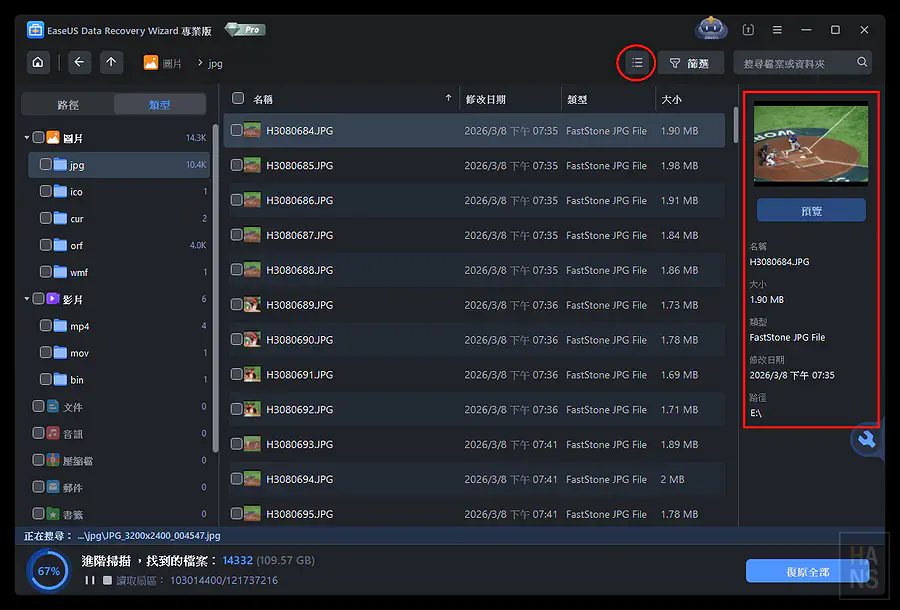The image size is (900, 610).
Task: Switch view mode with list icon
Action: pos(636,63)
